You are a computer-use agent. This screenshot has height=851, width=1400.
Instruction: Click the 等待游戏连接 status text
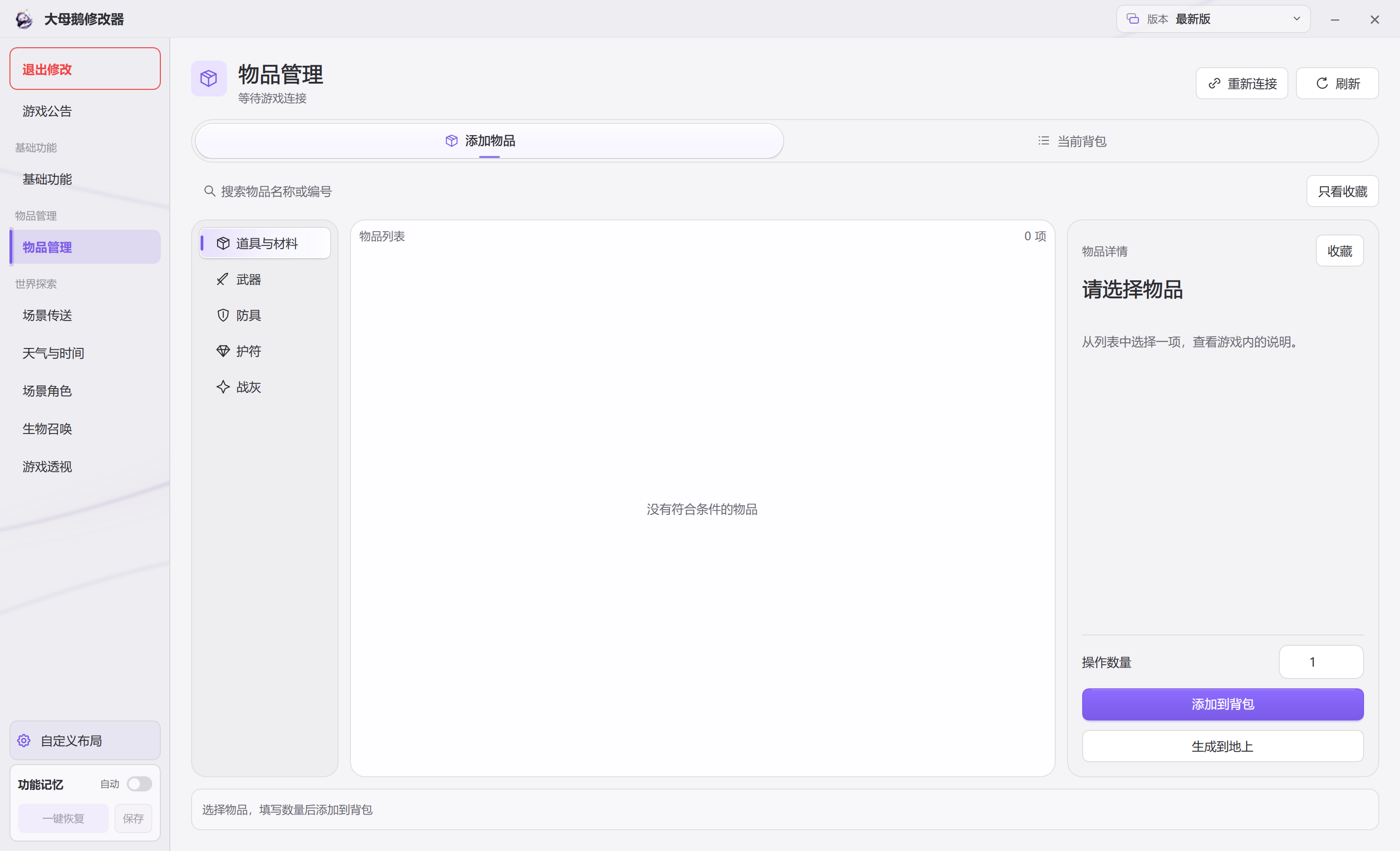[x=272, y=98]
